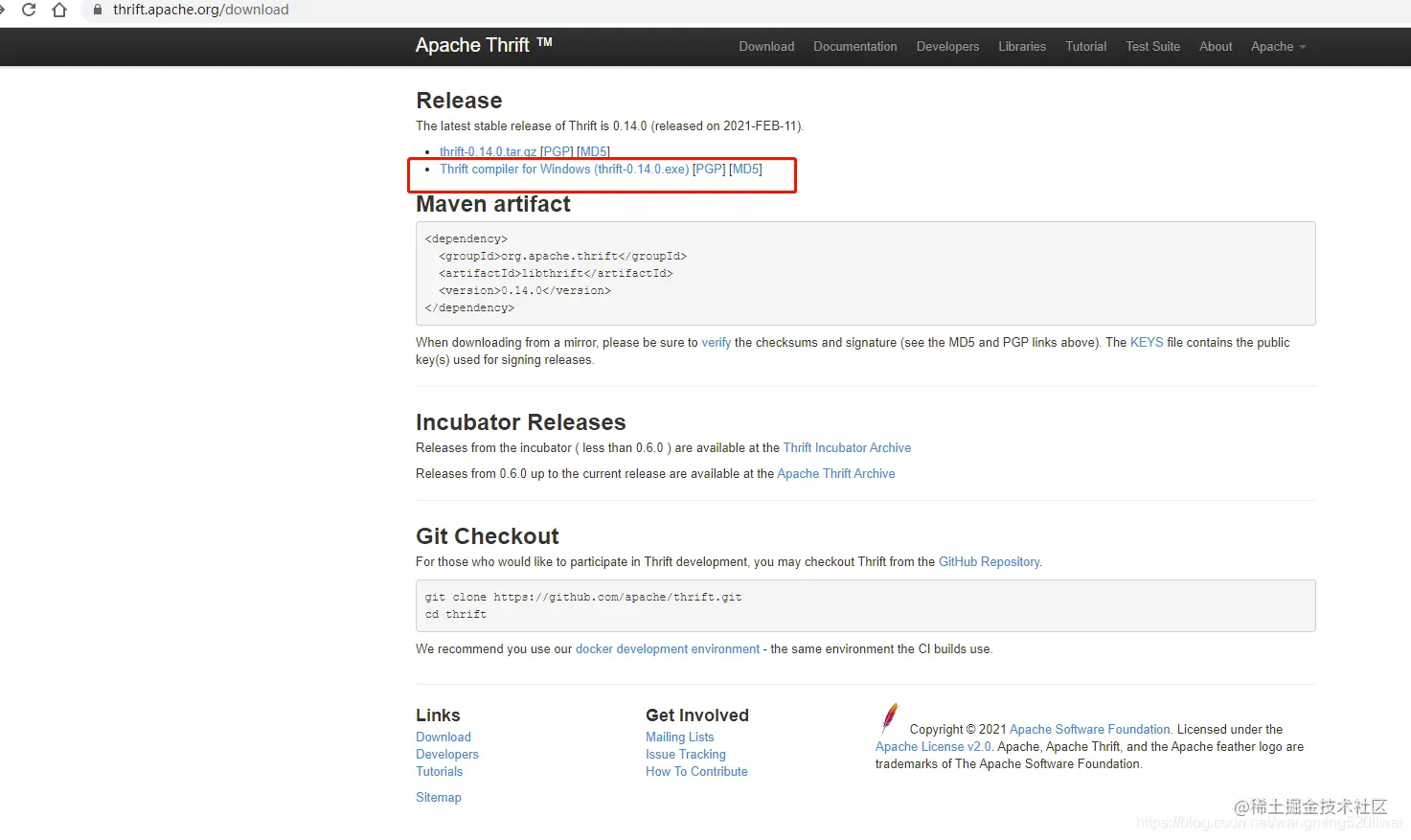Open Apache Software Foundation link
The width and height of the screenshot is (1411, 840).
click(1090, 729)
